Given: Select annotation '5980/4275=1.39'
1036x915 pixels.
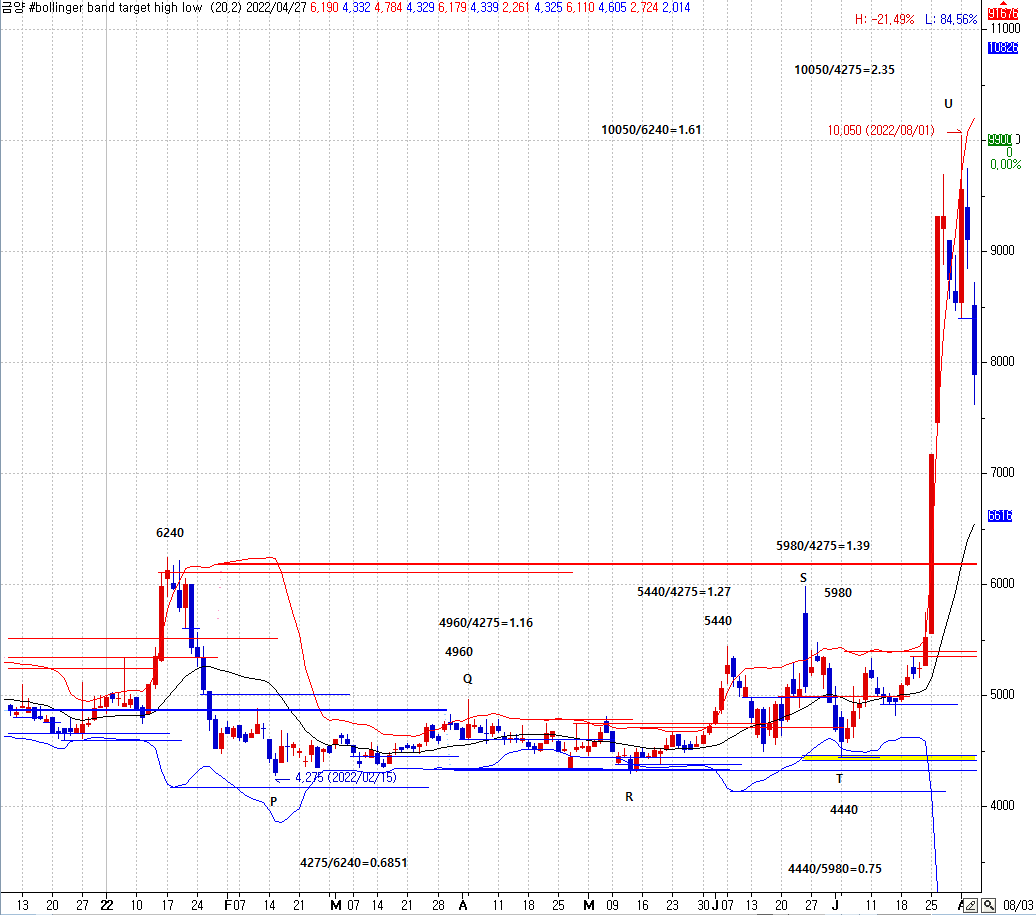Looking at the screenshot, I should click(823, 546).
